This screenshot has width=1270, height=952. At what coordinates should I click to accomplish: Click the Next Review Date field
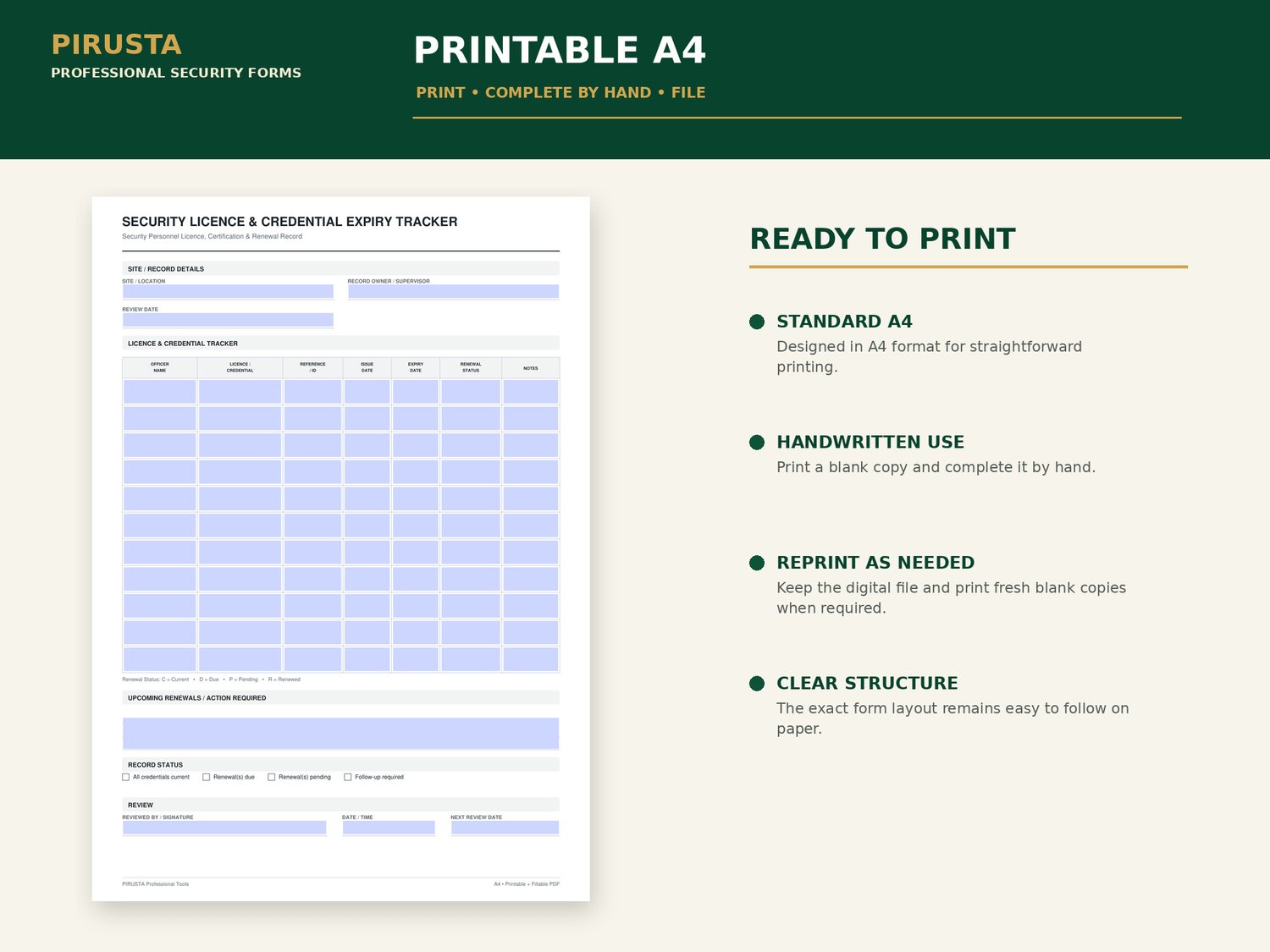pyautogui.click(x=505, y=828)
